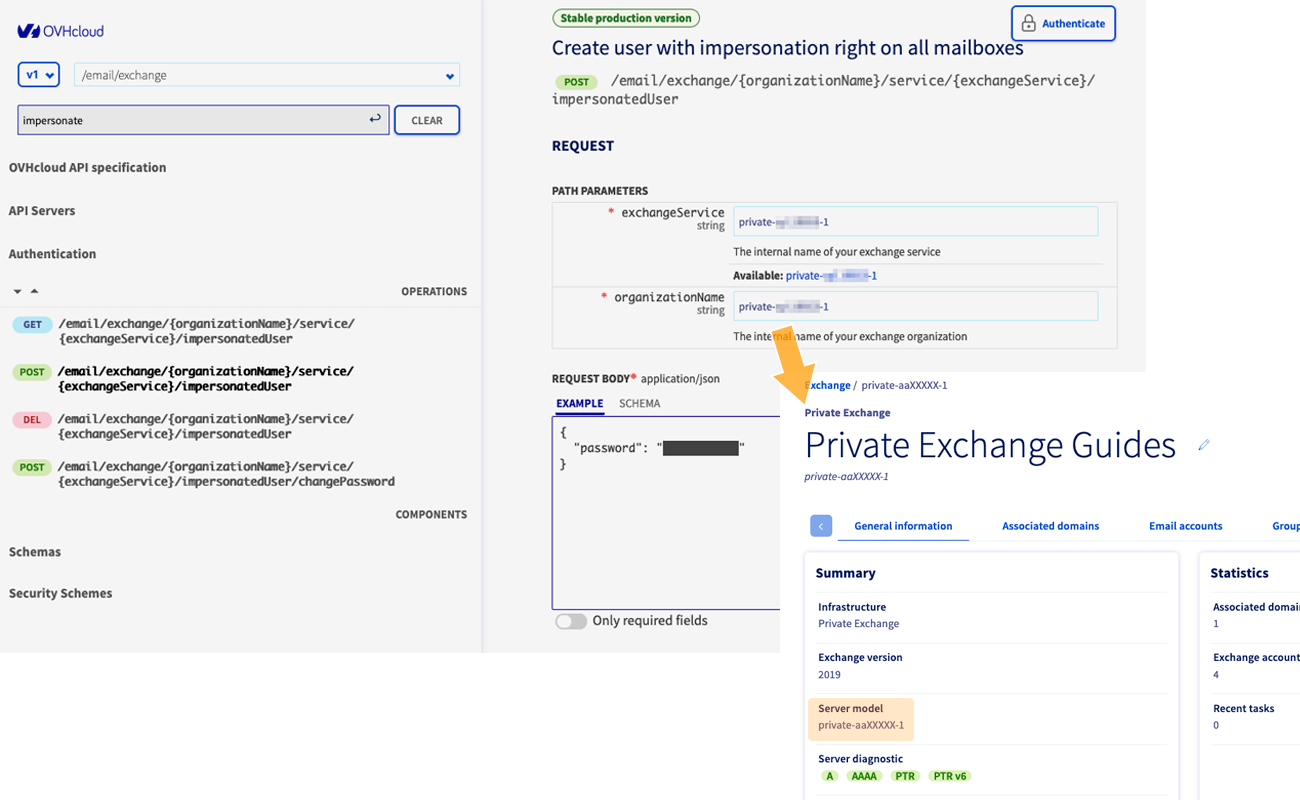Click the green A server diagnostic badge
Screen dimensions: 1300x800
829,775
